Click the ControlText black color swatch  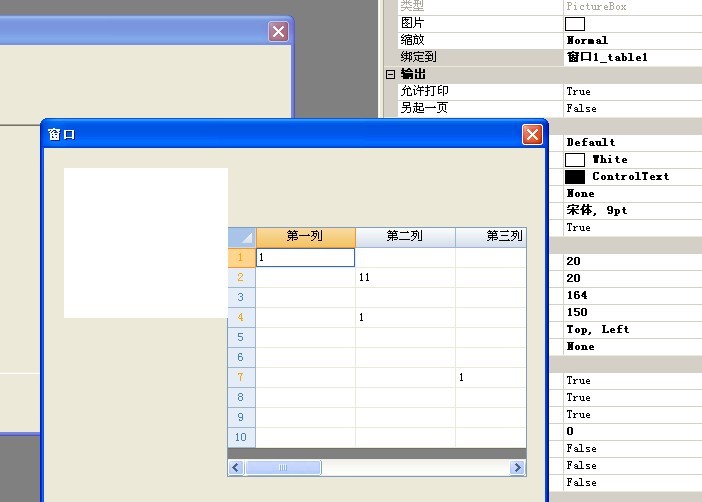575,176
